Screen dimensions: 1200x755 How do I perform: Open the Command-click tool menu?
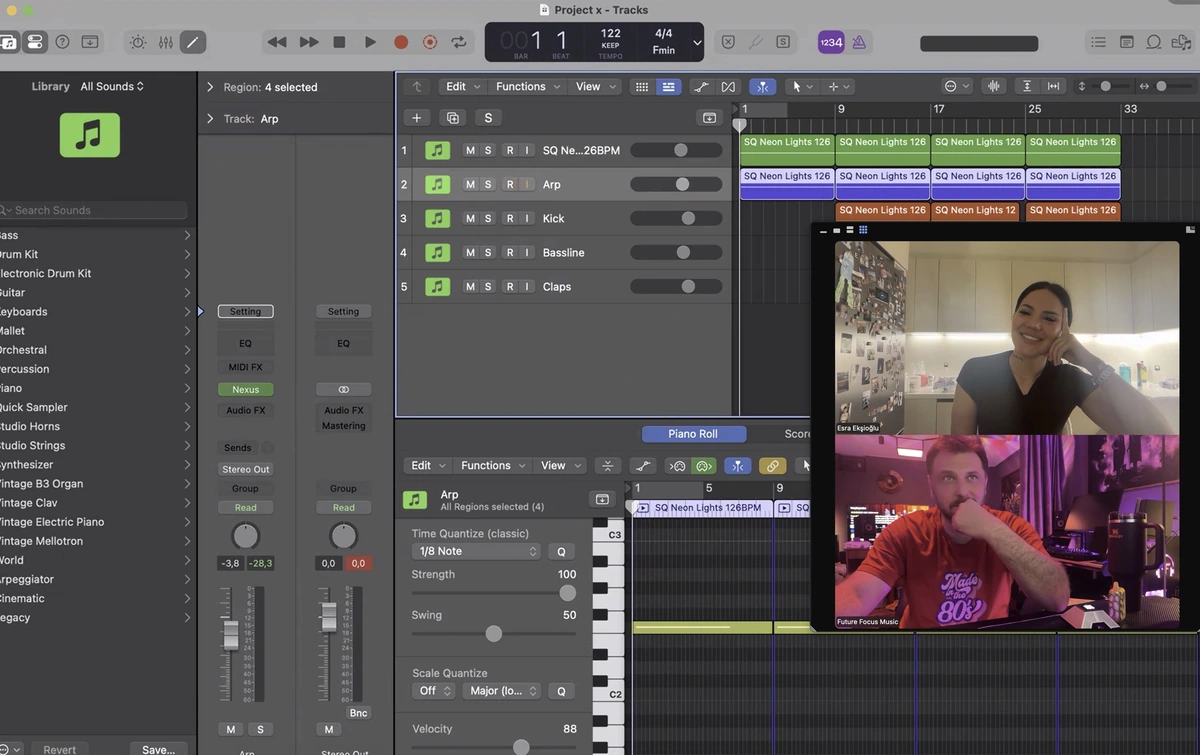(x=839, y=87)
